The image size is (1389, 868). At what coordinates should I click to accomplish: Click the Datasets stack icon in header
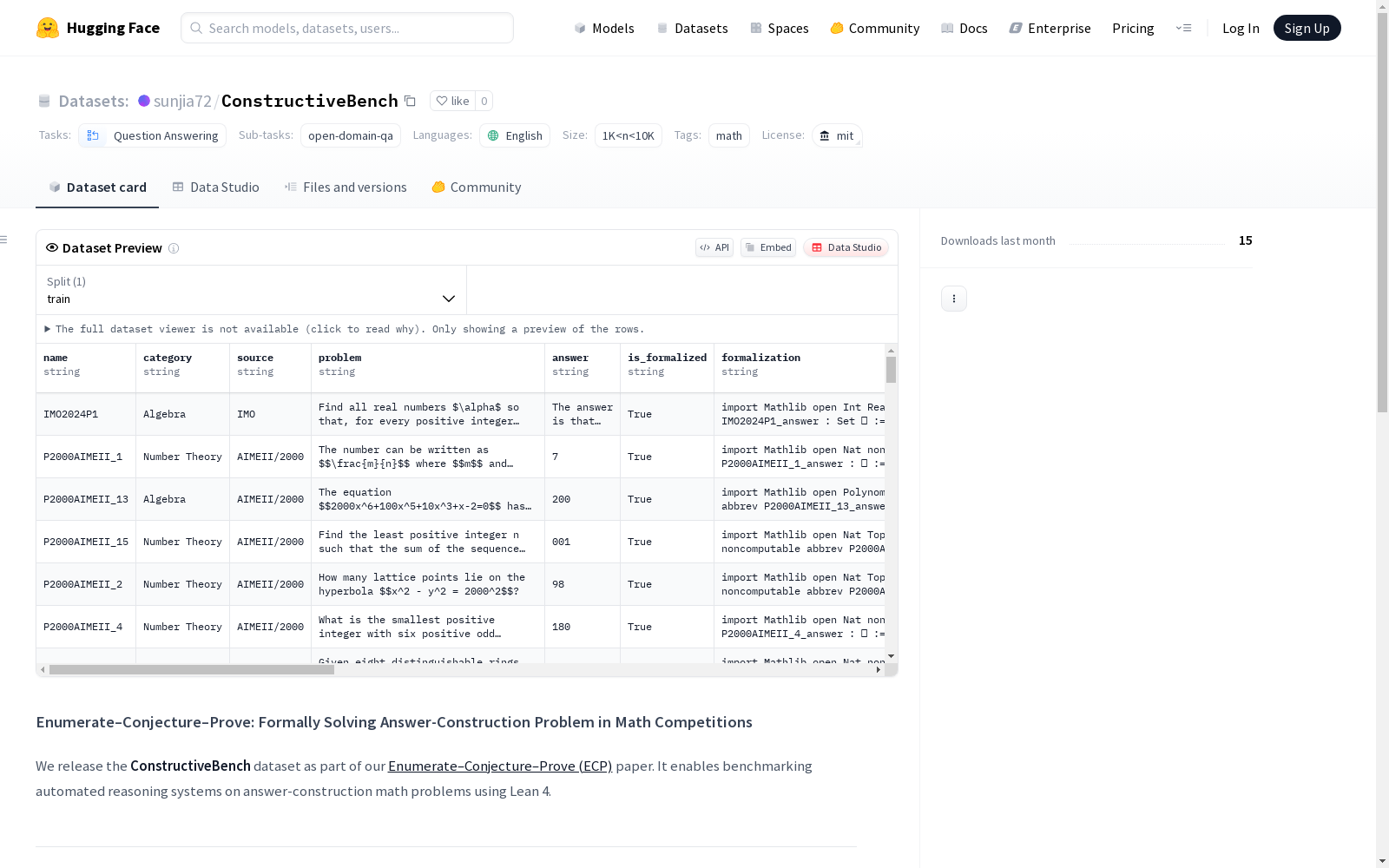(44, 101)
